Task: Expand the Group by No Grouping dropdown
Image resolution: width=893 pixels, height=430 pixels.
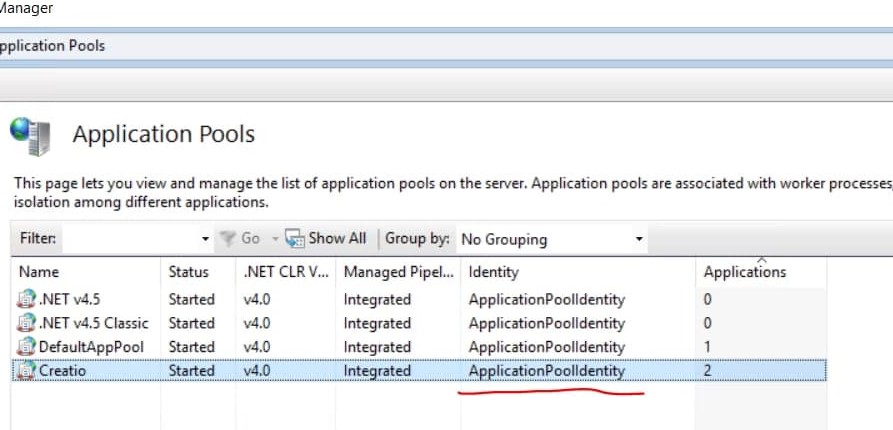Action: pyautogui.click(x=639, y=239)
